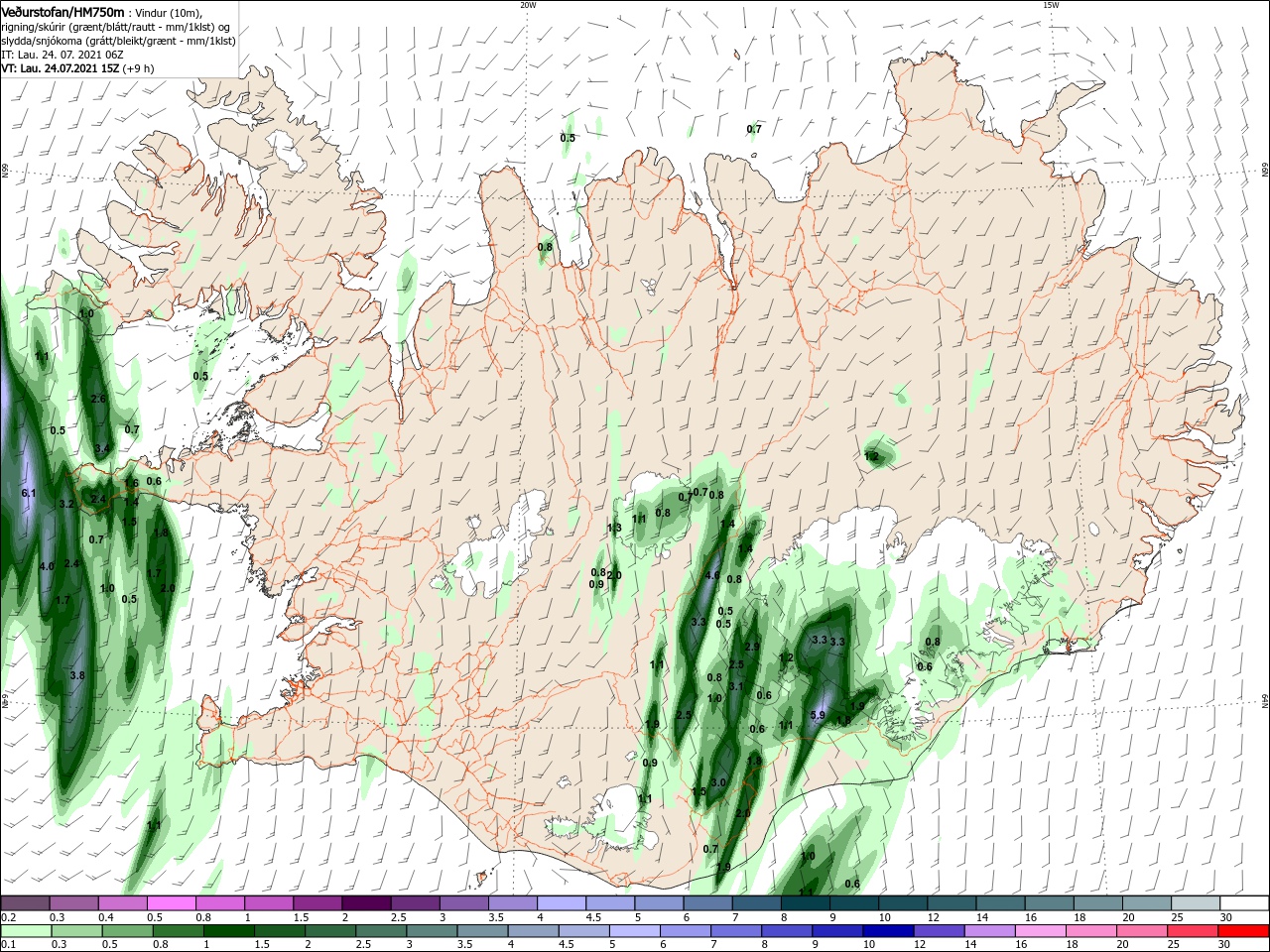Select the 'Vindur (10m)' header text
This screenshot has width=1270, height=952.
click(x=168, y=12)
